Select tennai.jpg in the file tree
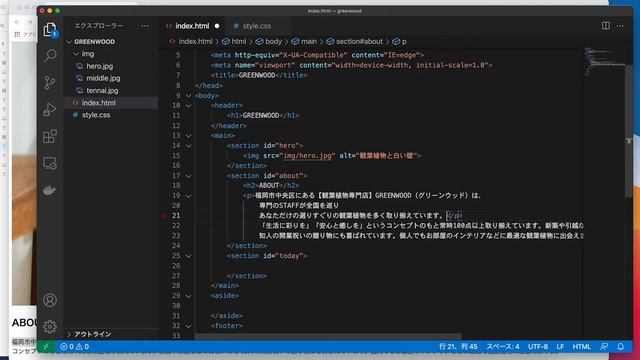640x360 pixels. tap(102, 91)
